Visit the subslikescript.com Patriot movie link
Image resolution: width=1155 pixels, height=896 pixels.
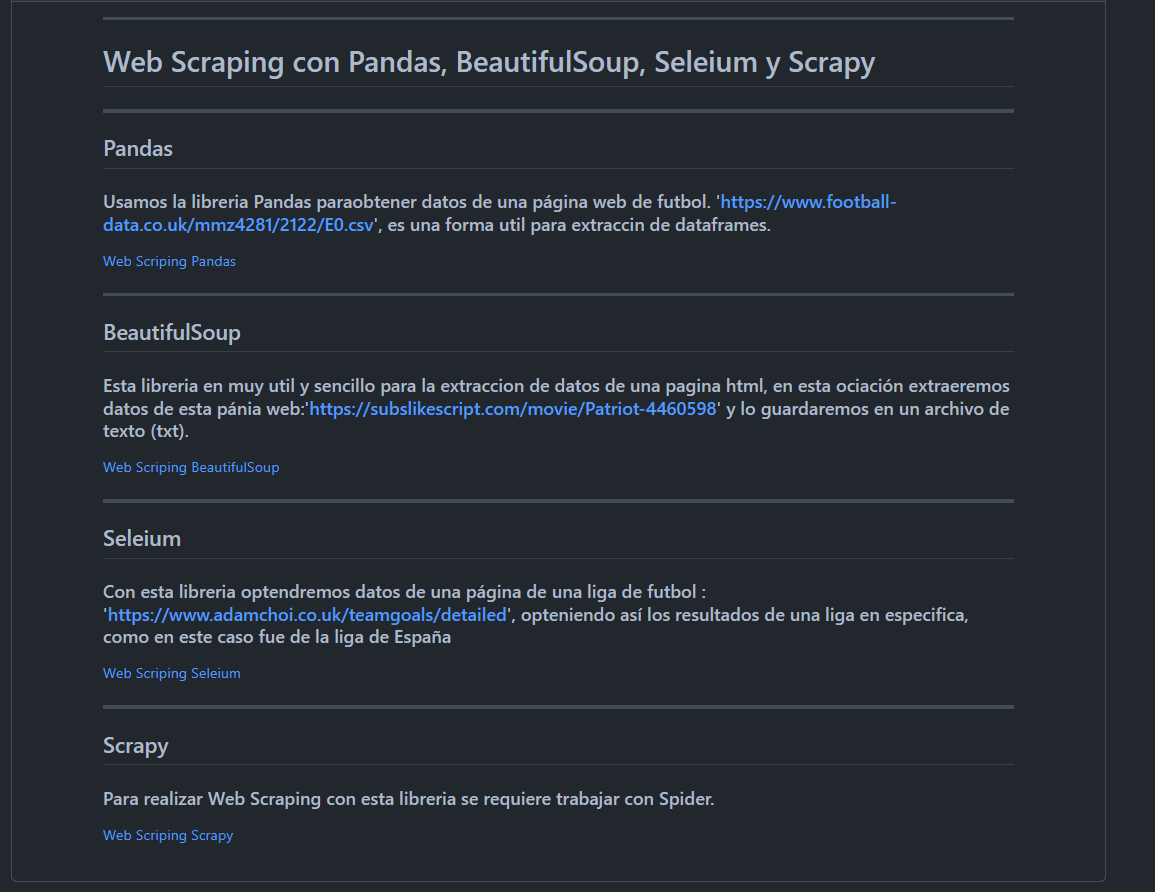513,409
